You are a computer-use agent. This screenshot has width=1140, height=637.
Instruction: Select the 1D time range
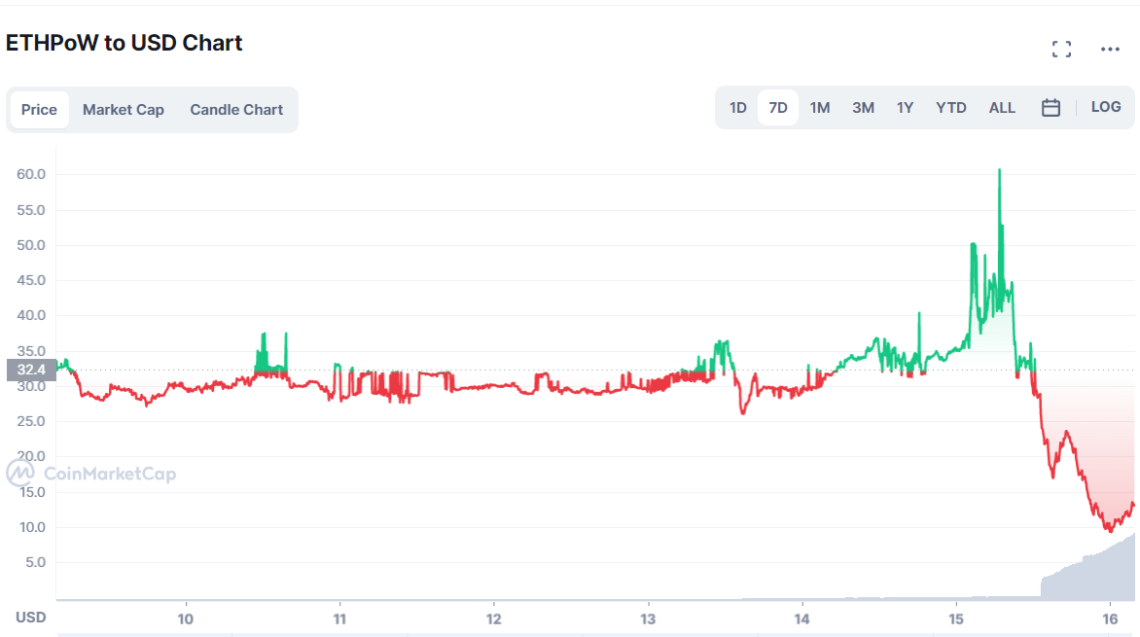[x=738, y=108]
